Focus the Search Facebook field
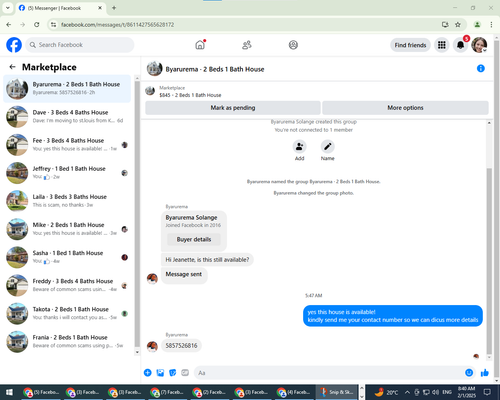The image size is (500, 400). [x=80, y=45]
